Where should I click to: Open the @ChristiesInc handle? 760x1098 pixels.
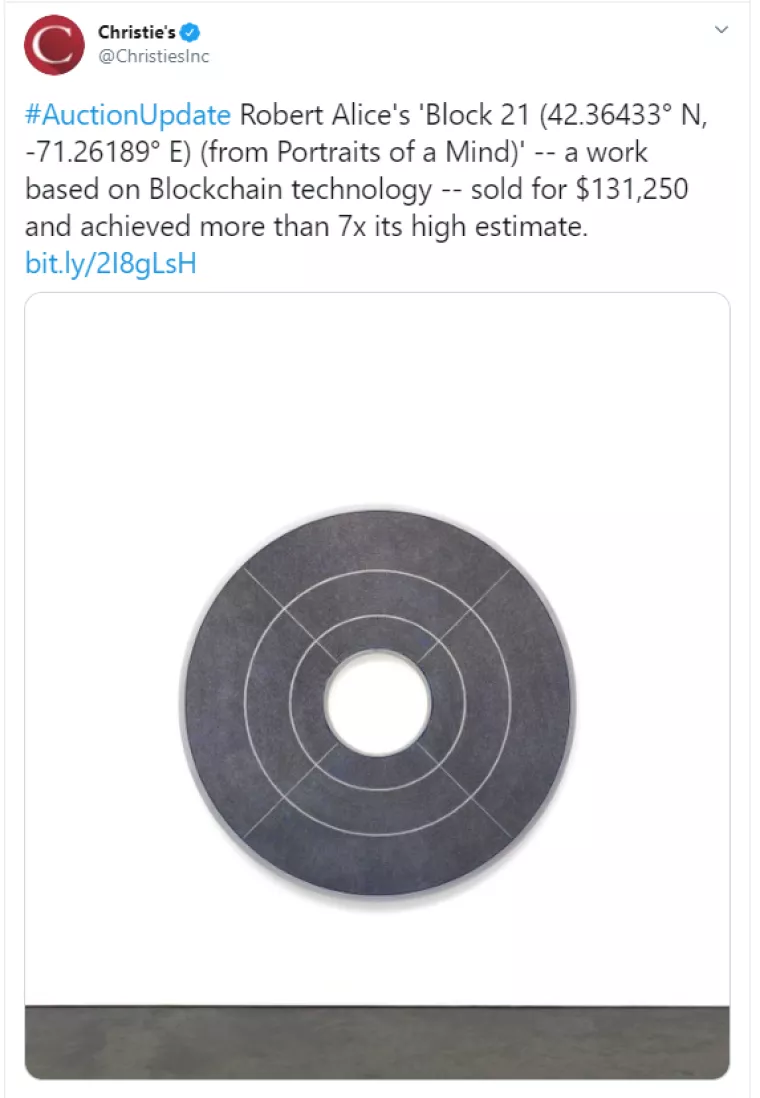153,56
